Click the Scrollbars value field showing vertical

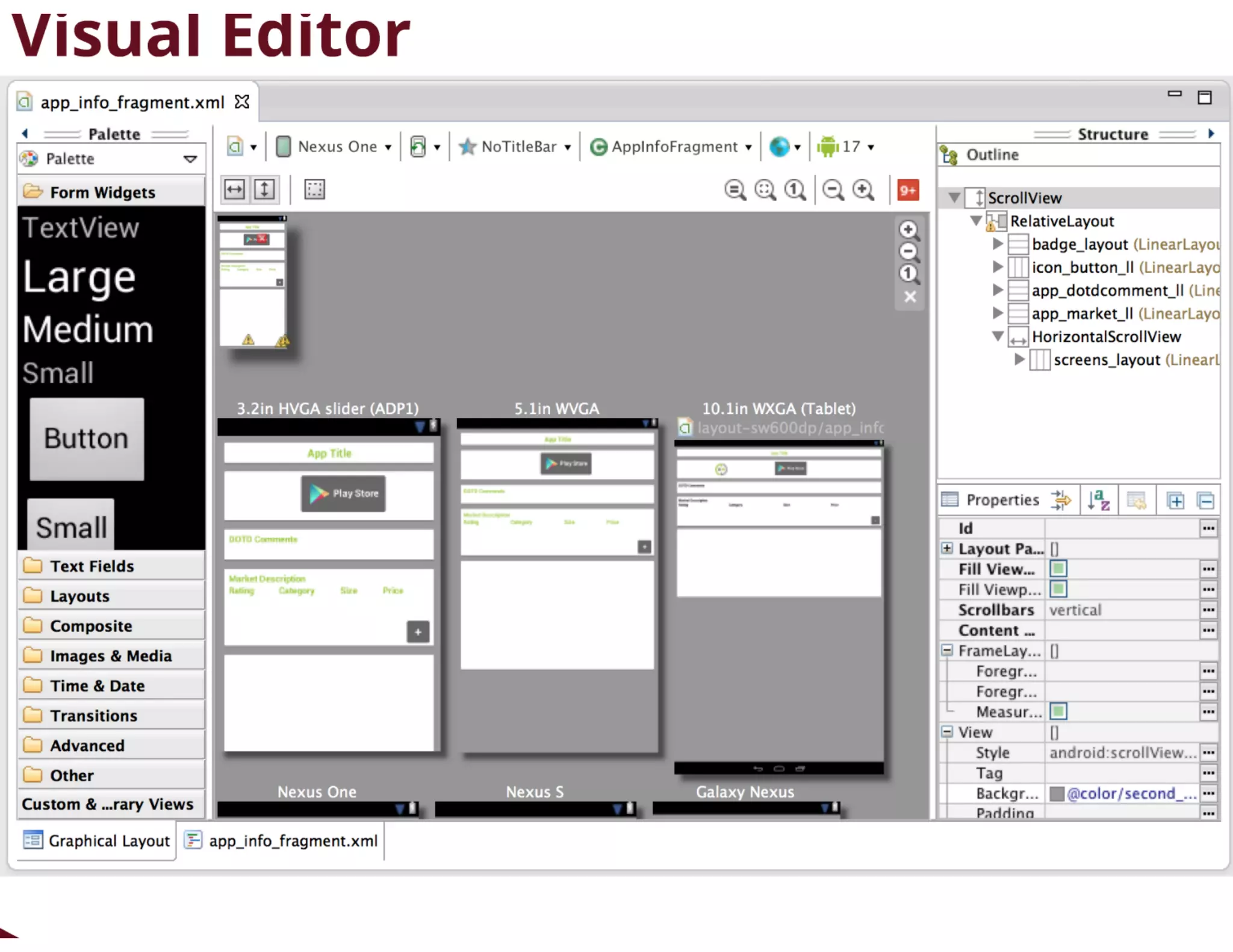[x=1121, y=610]
